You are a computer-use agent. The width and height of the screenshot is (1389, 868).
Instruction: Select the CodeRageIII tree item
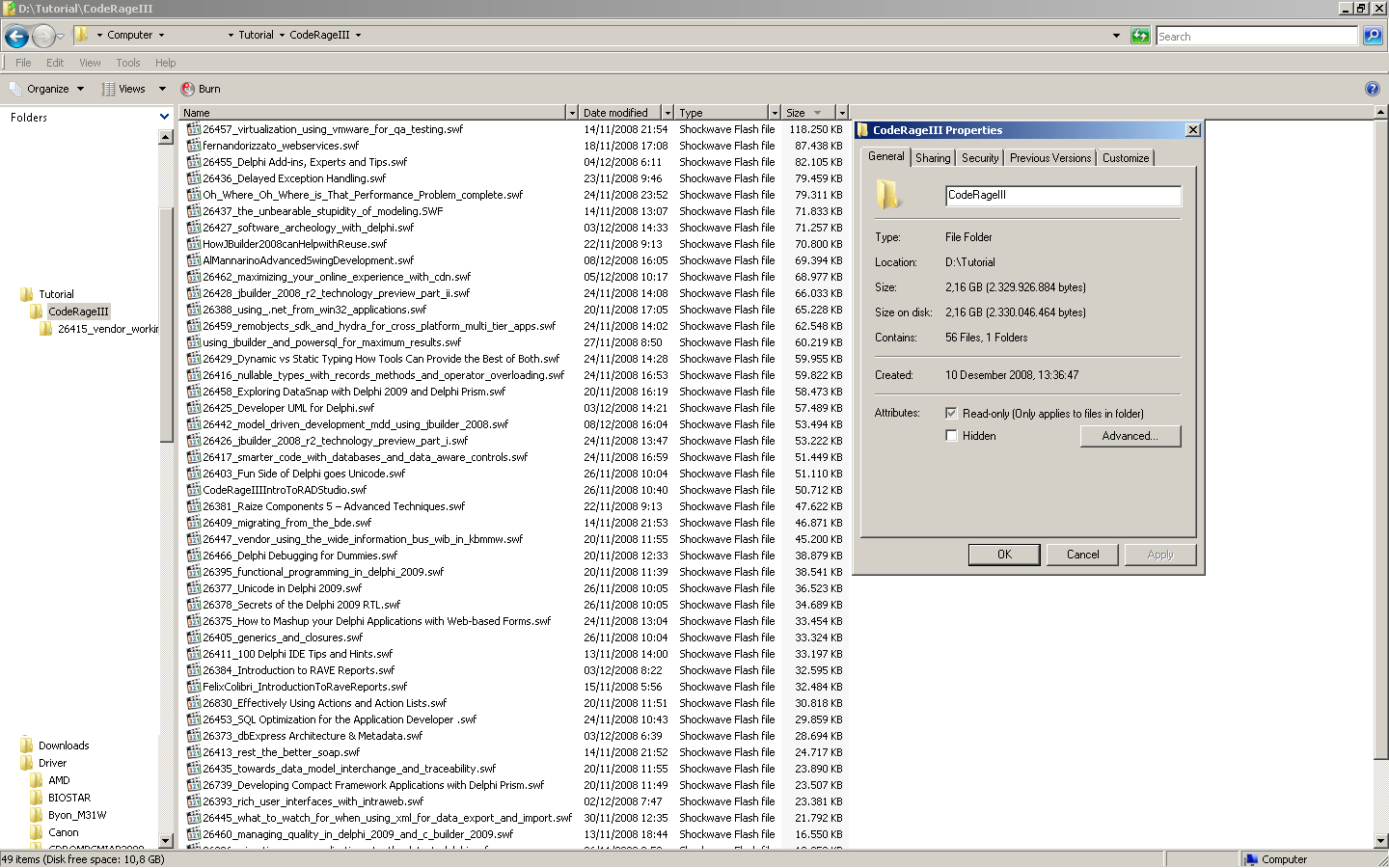click(78, 312)
